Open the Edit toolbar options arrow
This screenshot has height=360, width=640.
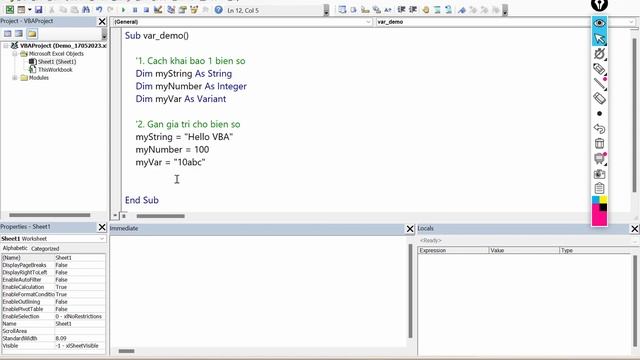pos(505,10)
